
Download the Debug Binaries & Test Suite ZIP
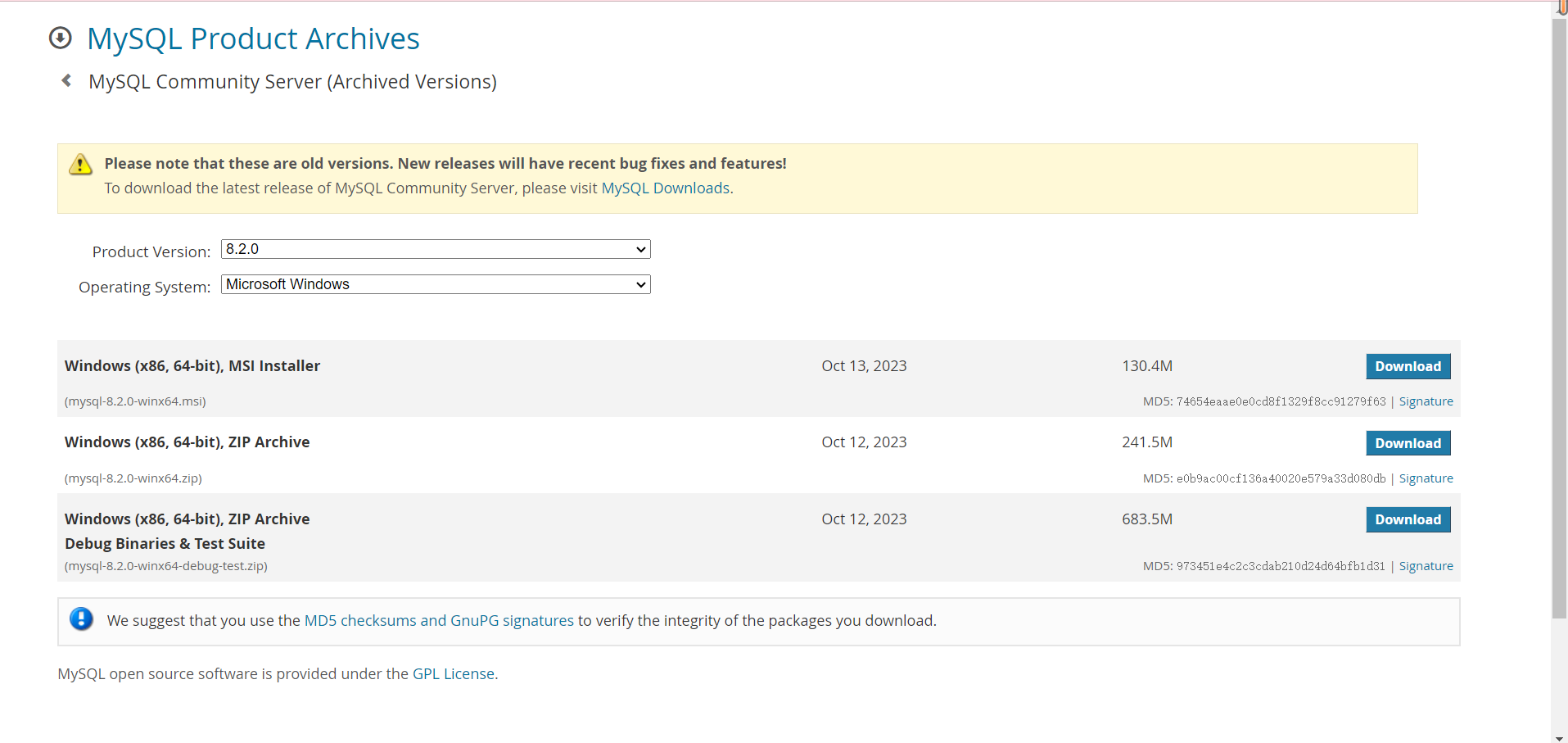pos(1408,519)
